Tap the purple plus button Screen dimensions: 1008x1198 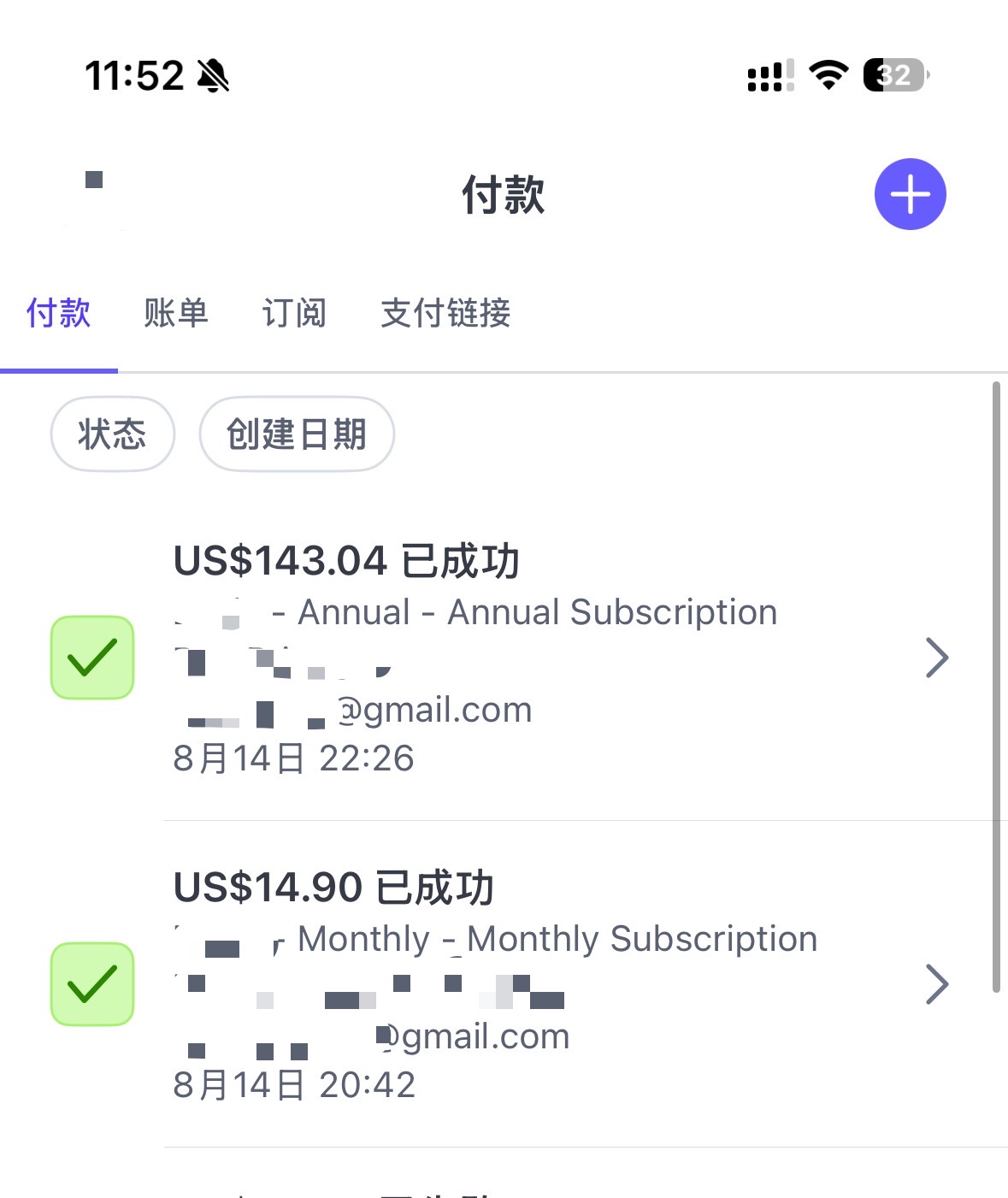pyautogui.click(x=910, y=194)
